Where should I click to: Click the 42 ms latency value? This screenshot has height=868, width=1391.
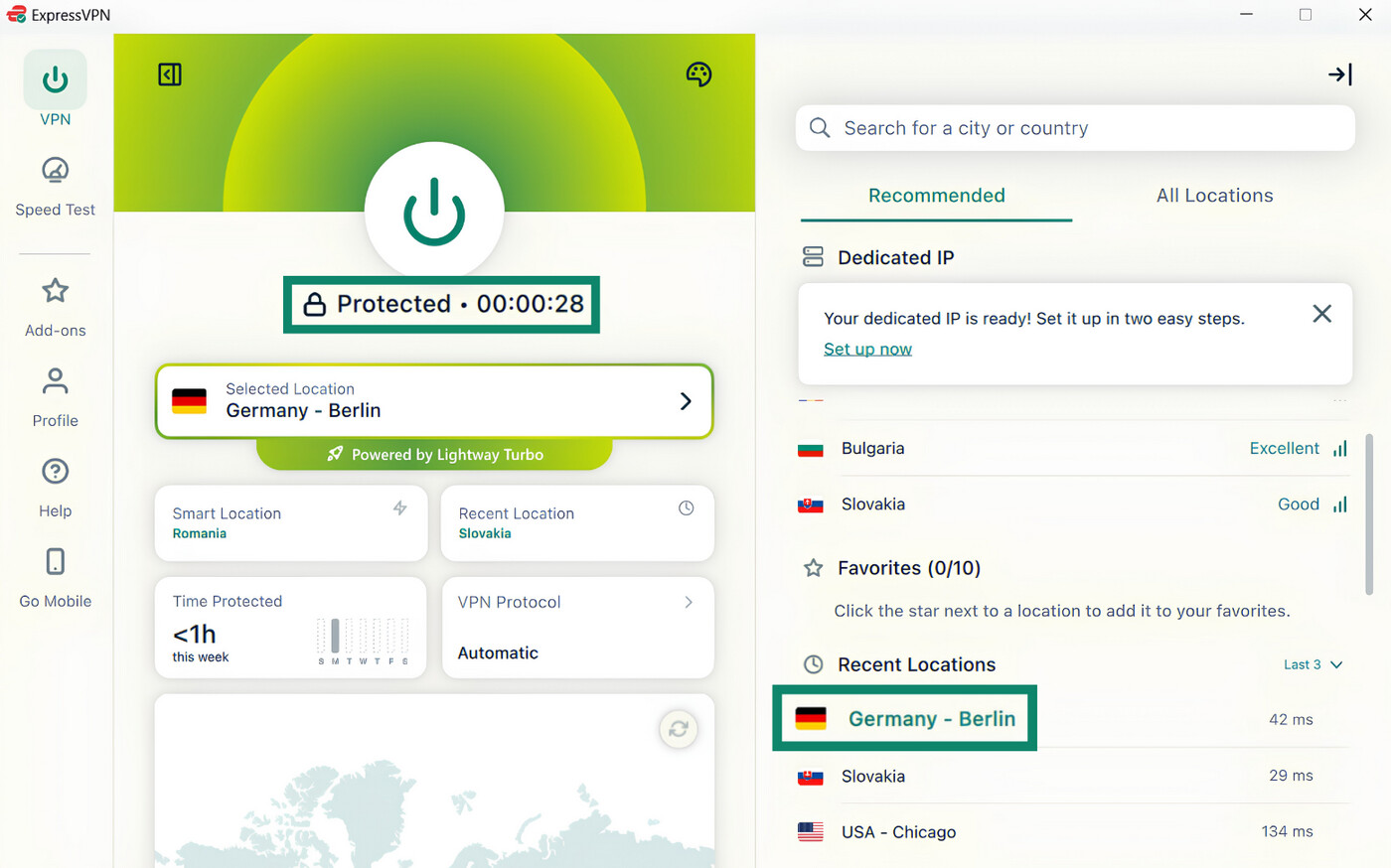pos(1291,719)
